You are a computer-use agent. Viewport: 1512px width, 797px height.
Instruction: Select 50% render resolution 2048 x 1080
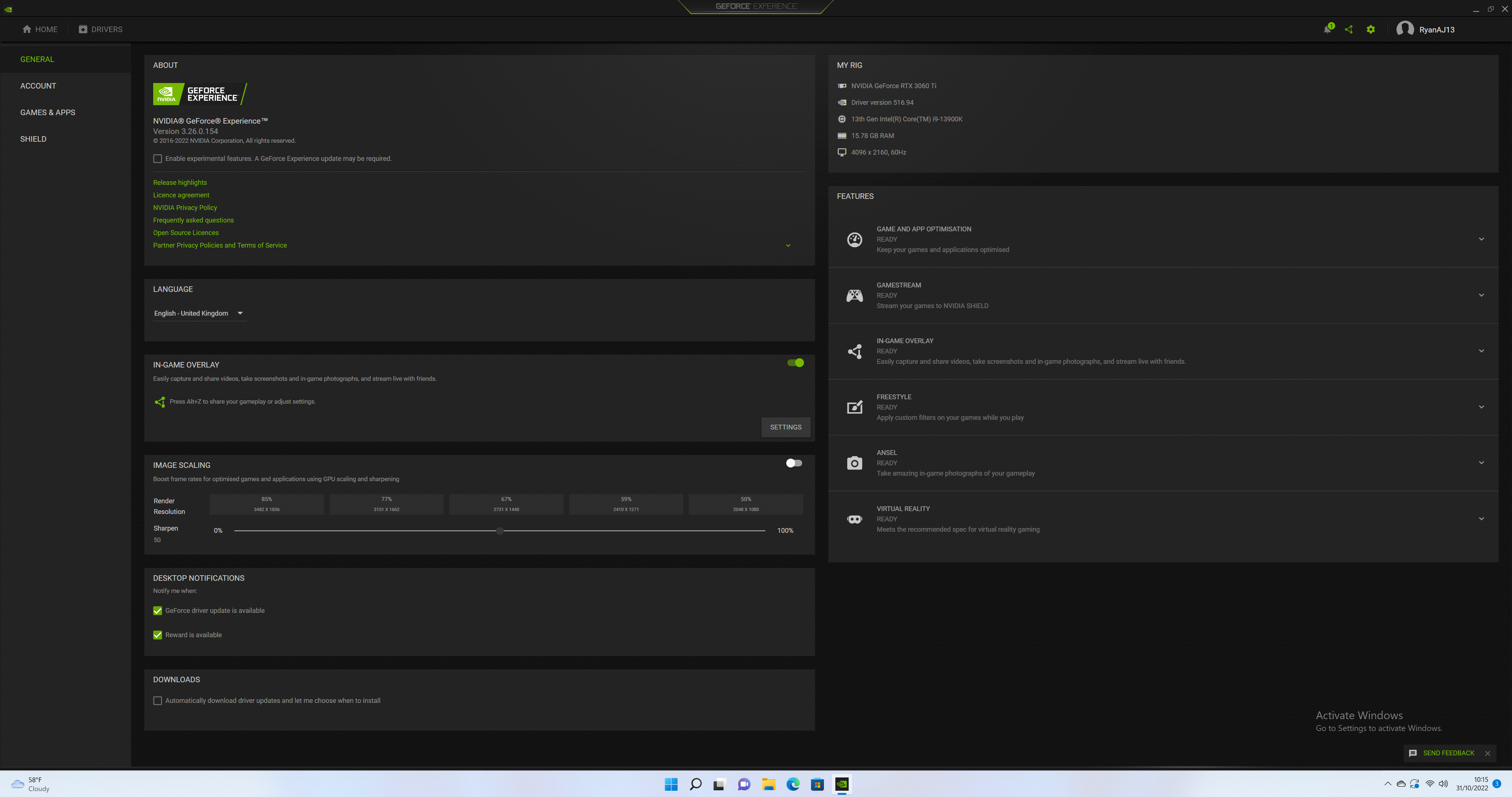tap(745, 504)
